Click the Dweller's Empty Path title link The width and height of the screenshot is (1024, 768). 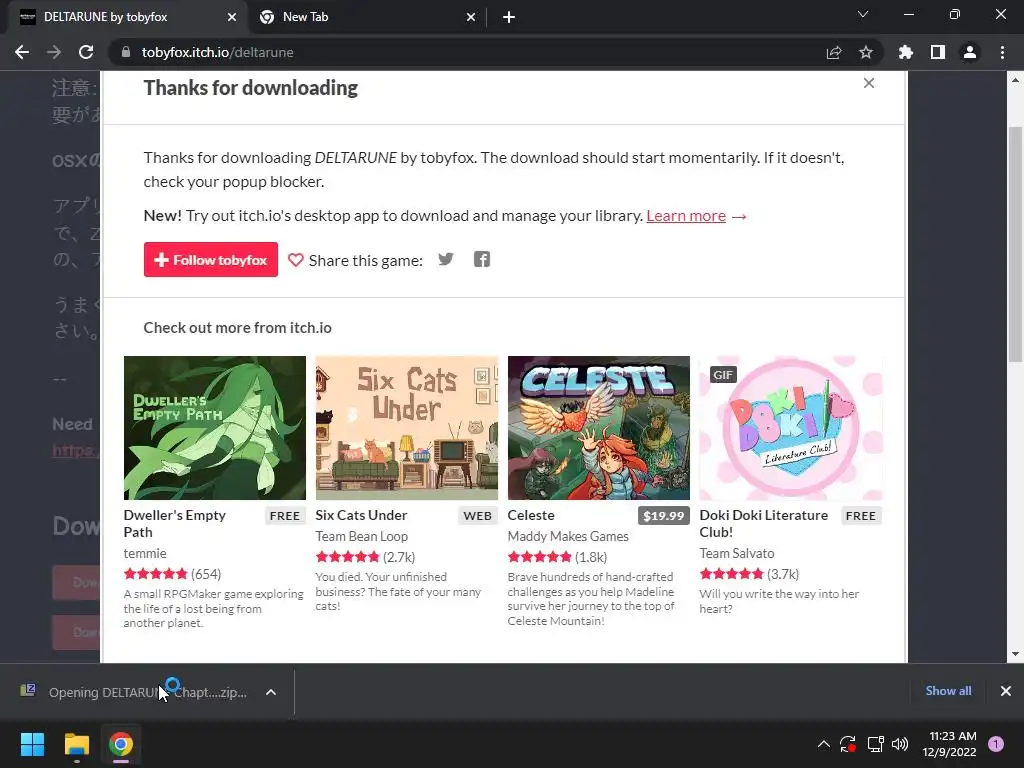point(174,523)
